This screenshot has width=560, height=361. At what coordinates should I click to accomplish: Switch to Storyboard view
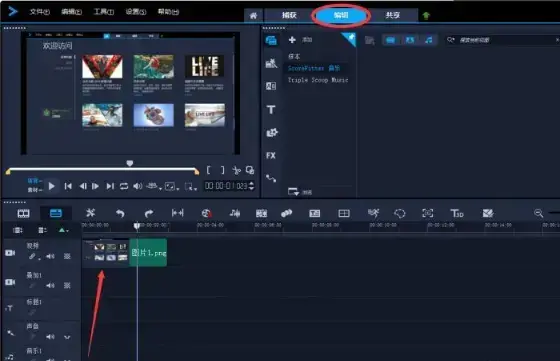pyautogui.click(x=24, y=214)
